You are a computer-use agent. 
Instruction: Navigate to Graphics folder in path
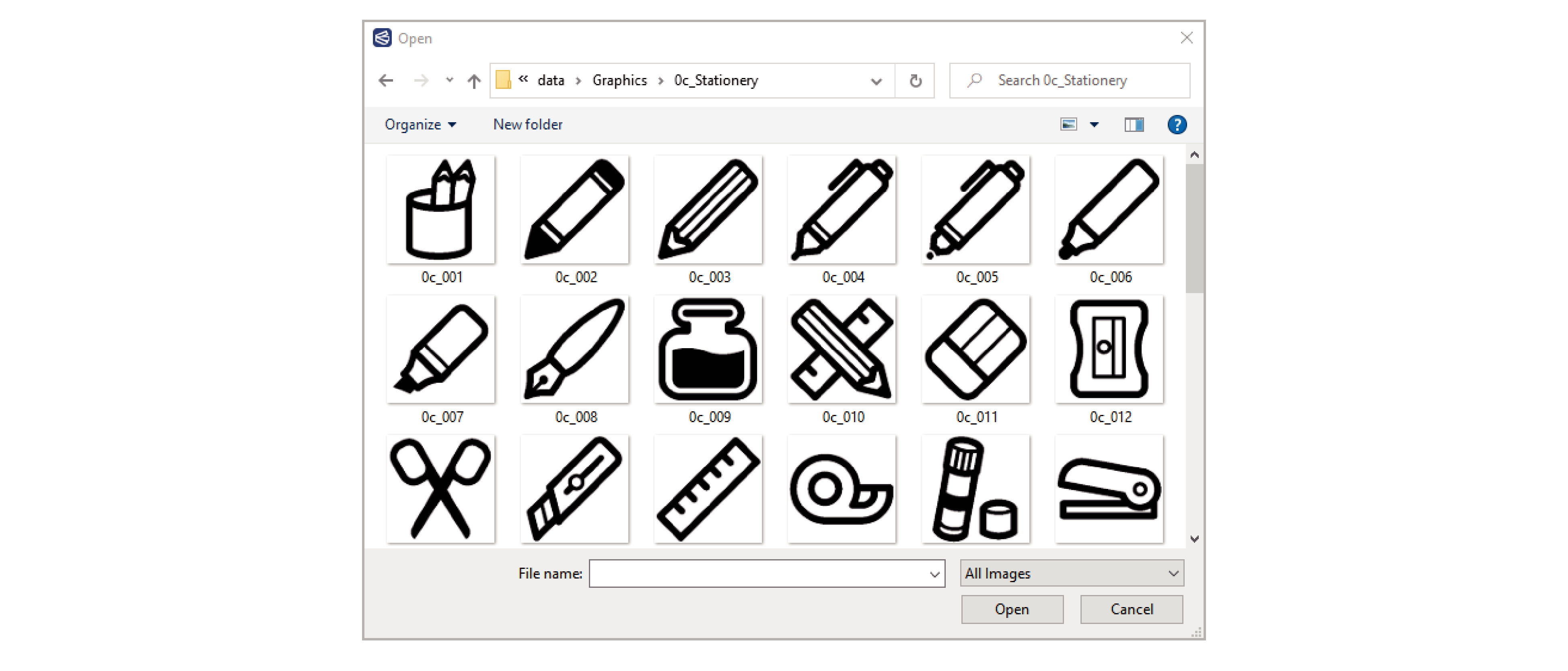(619, 80)
